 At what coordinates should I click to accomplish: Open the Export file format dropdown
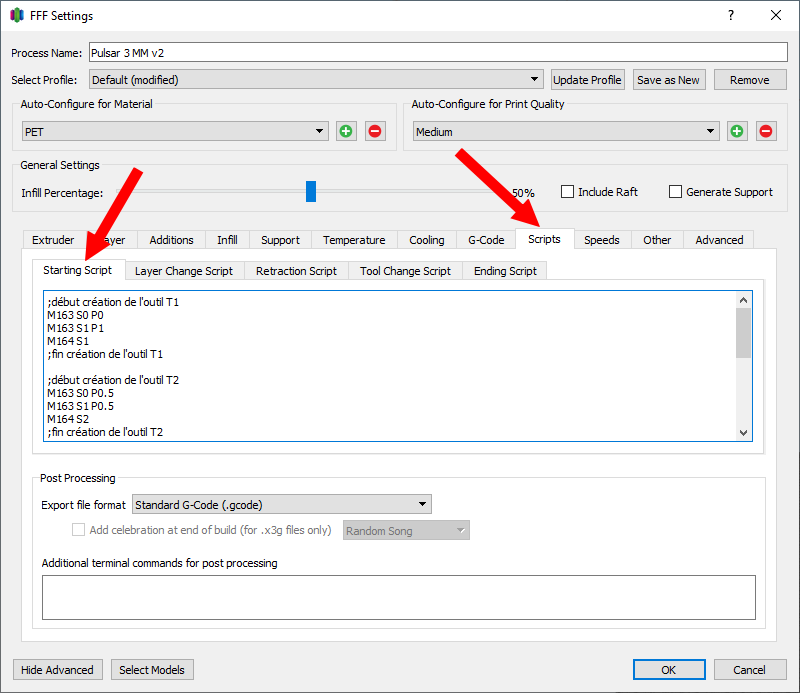click(281, 505)
